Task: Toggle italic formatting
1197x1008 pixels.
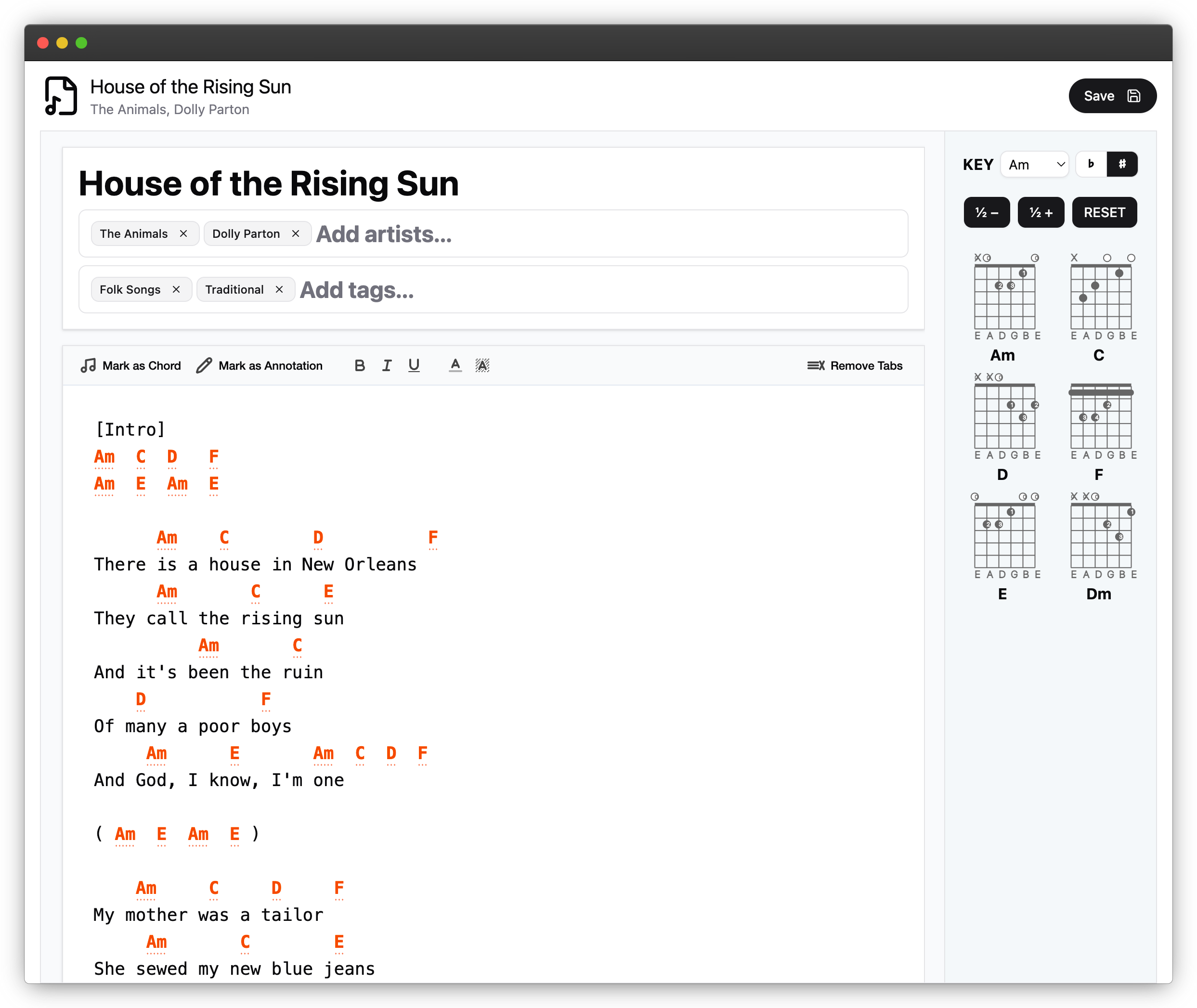Action: click(x=387, y=366)
